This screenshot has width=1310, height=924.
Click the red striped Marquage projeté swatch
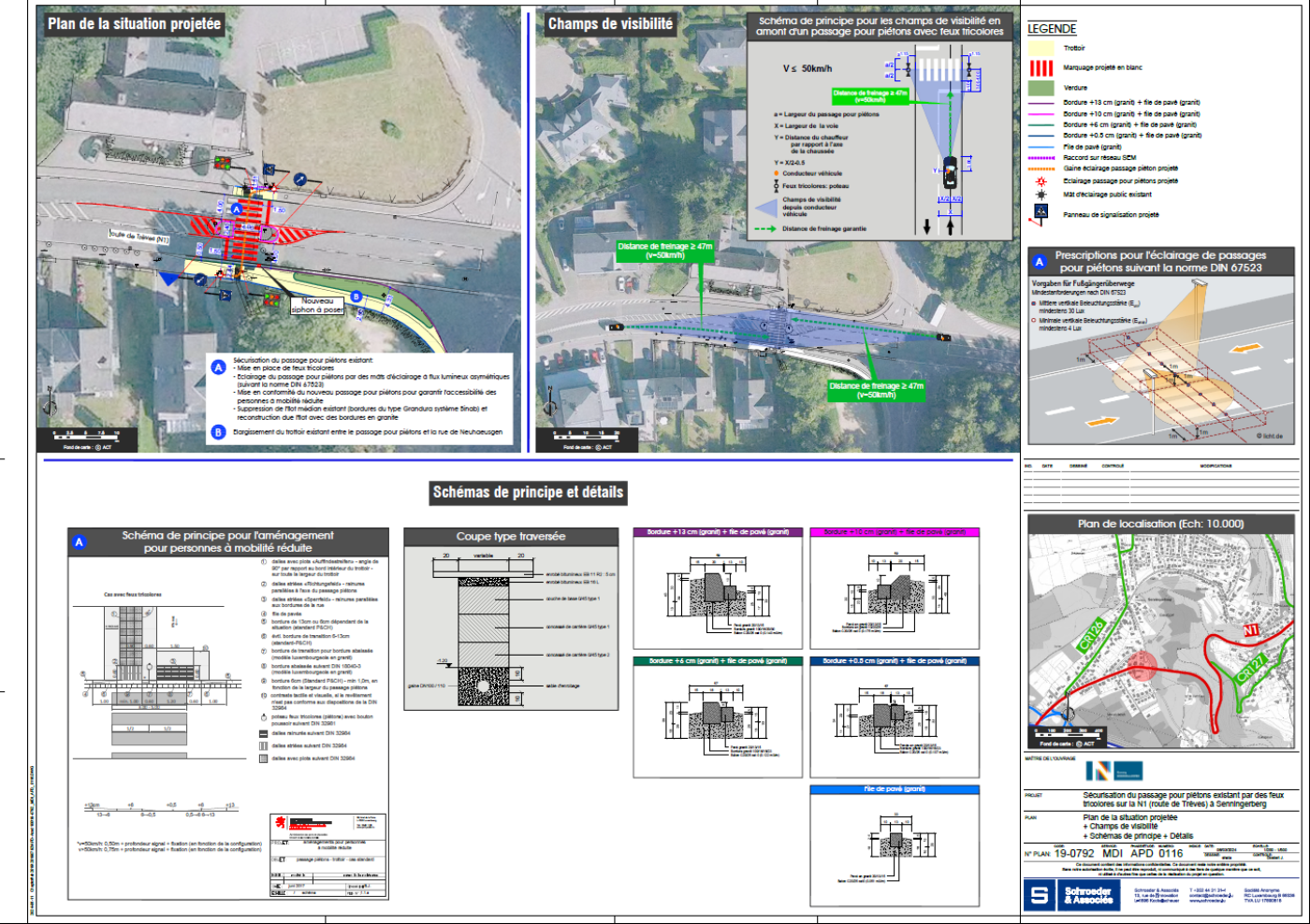(x=1041, y=67)
